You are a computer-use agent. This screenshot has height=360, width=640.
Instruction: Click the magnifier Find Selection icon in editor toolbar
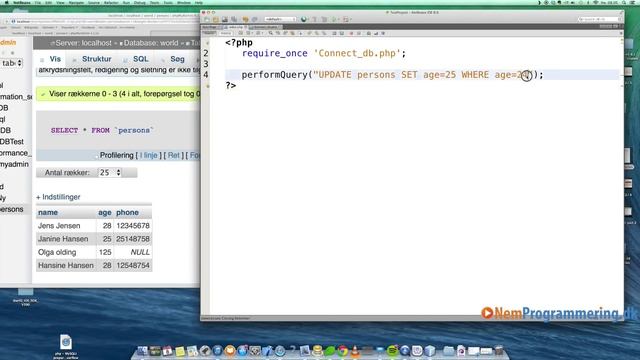tap(271, 33)
